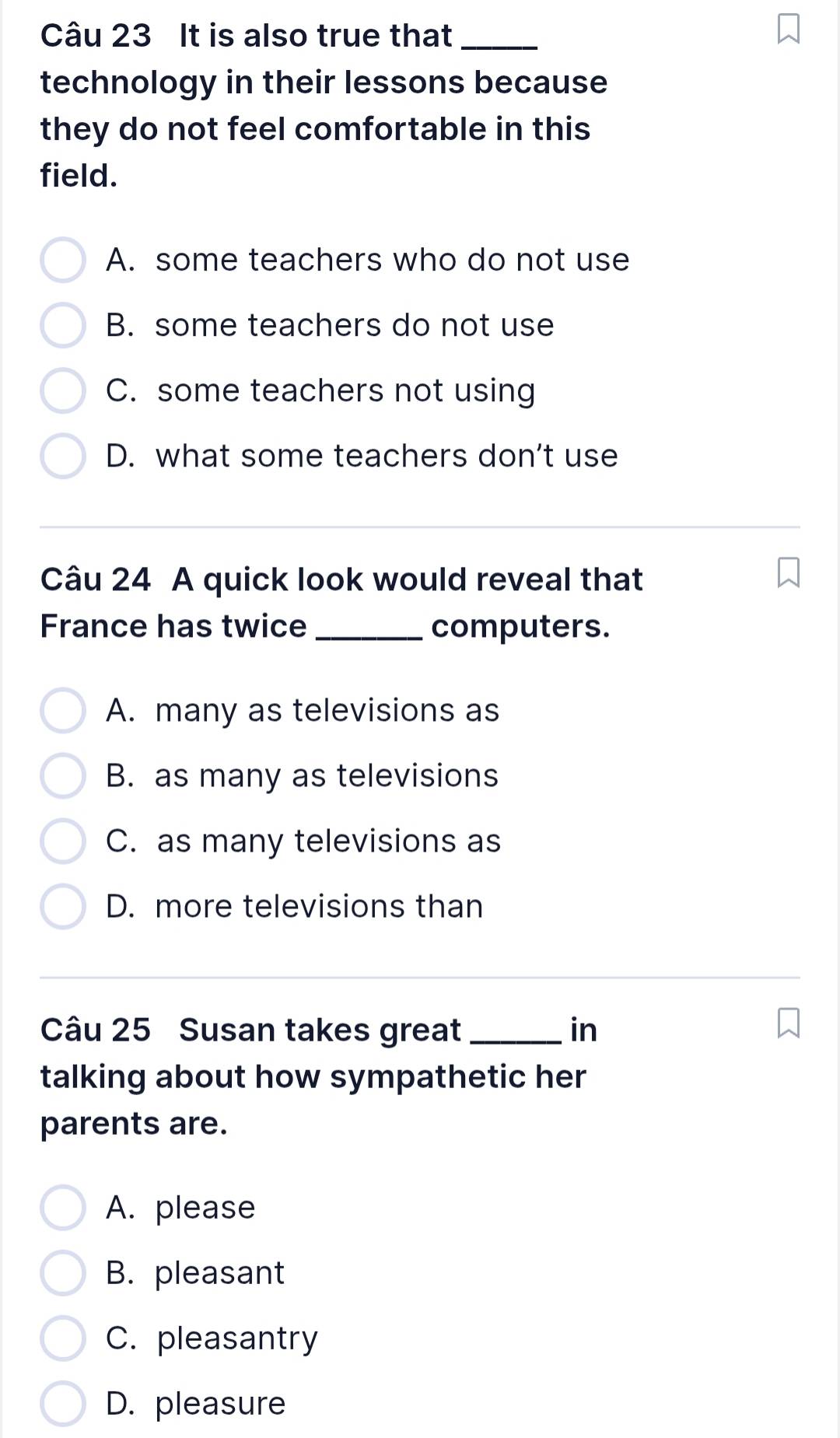Select answer A 'please' for Câu 25
Image resolution: width=840 pixels, height=1438 pixels.
tap(63, 1208)
